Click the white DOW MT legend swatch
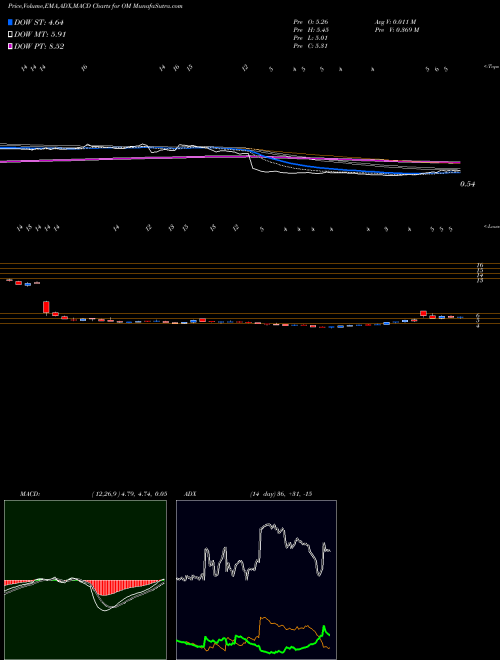 pos(11,34)
